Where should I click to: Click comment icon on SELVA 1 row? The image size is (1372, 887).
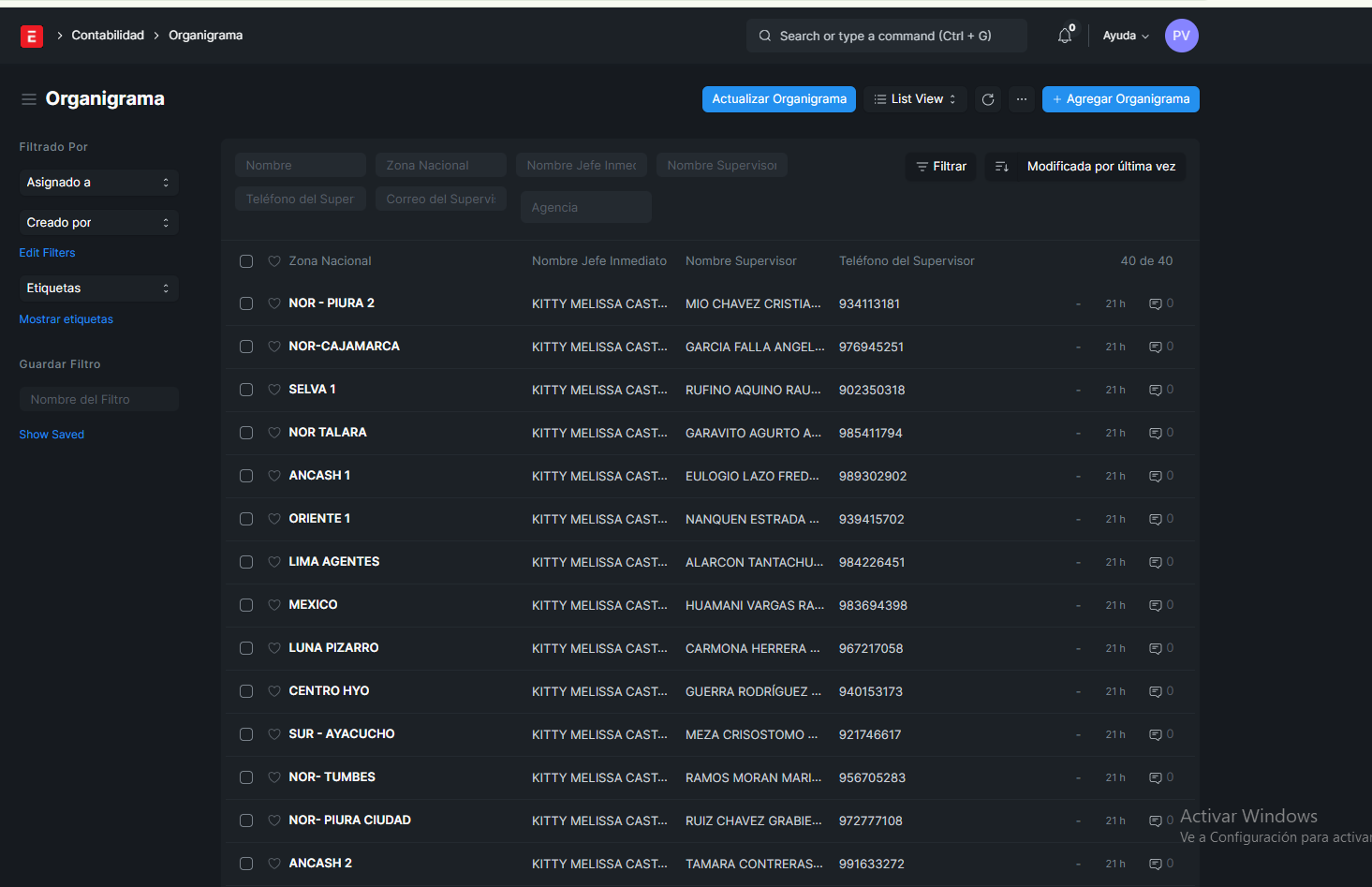click(x=1156, y=390)
